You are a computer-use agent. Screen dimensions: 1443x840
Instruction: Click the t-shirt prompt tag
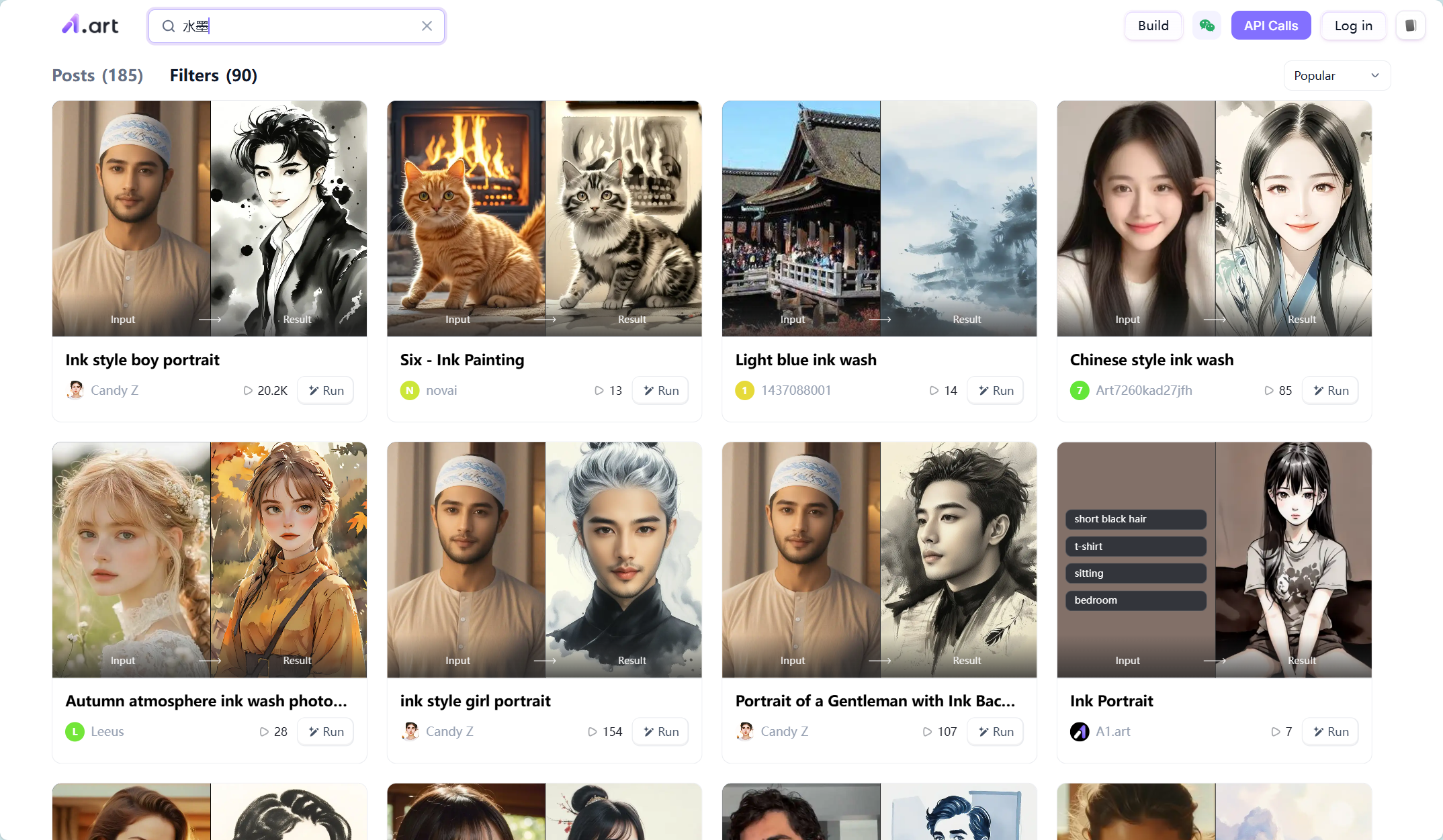pyautogui.click(x=1136, y=547)
